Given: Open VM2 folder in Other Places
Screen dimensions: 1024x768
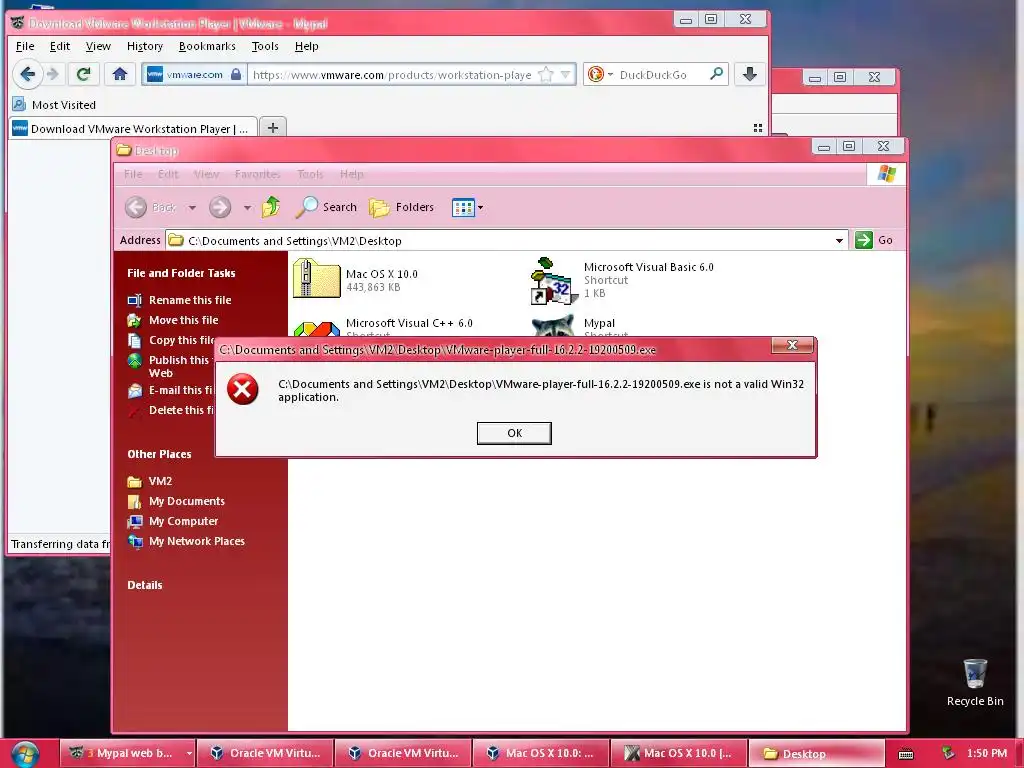Looking at the screenshot, I should tap(160, 481).
